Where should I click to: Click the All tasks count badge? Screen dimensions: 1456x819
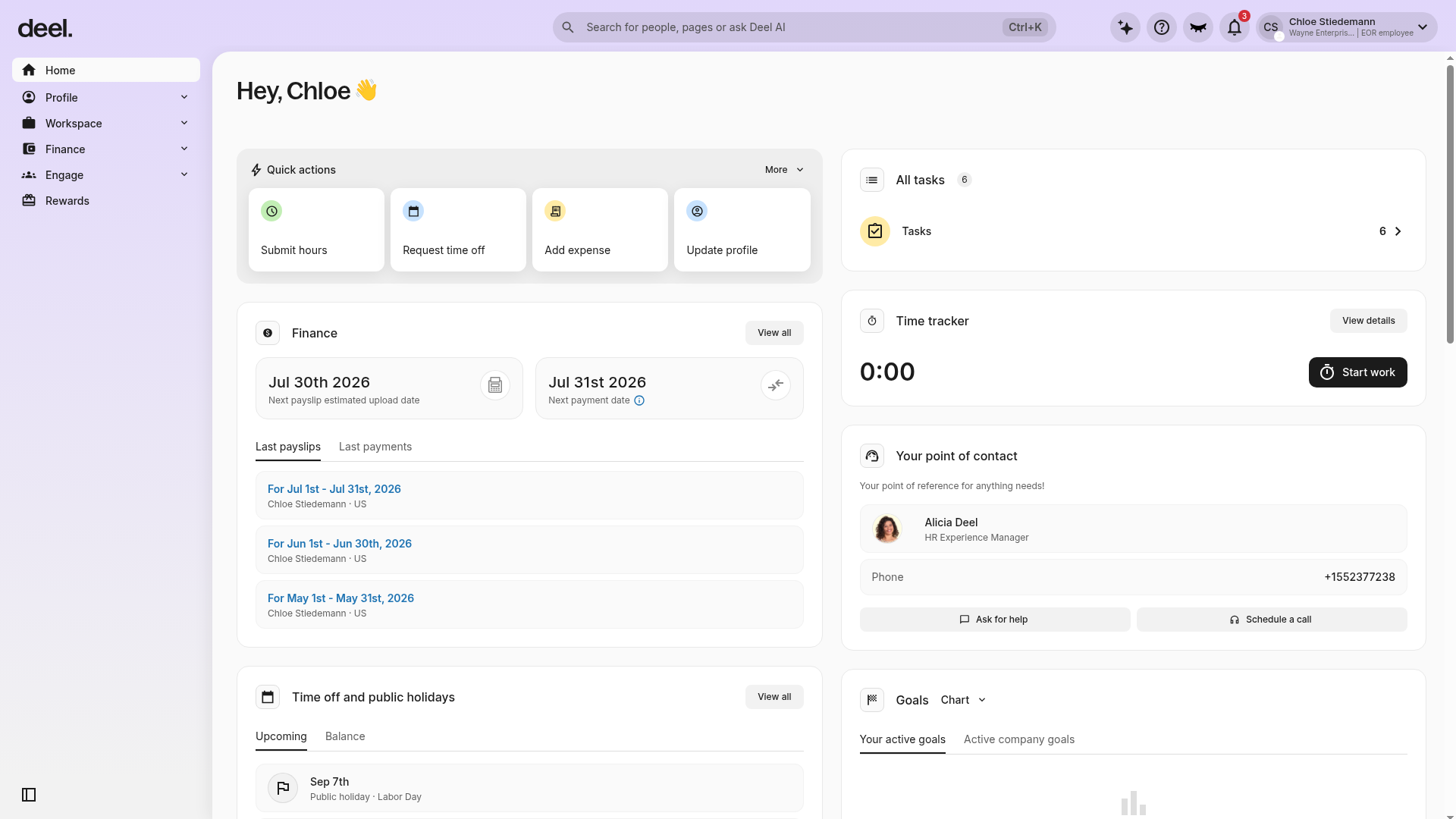pos(965,180)
